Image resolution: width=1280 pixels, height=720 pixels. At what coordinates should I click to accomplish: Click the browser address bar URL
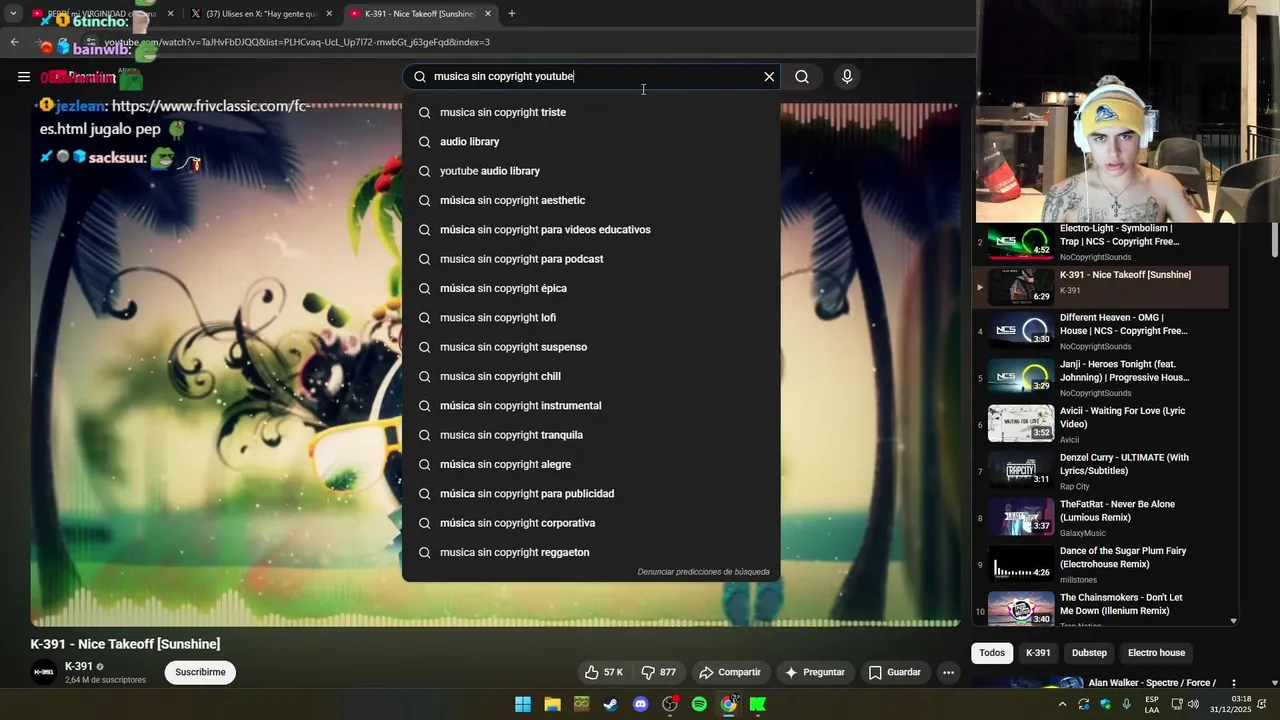click(x=297, y=42)
